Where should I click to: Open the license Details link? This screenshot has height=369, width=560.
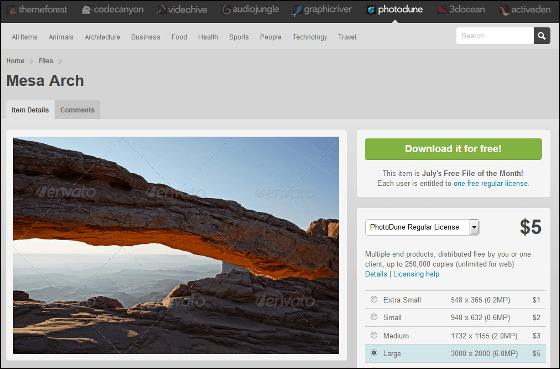pos(376,274)
